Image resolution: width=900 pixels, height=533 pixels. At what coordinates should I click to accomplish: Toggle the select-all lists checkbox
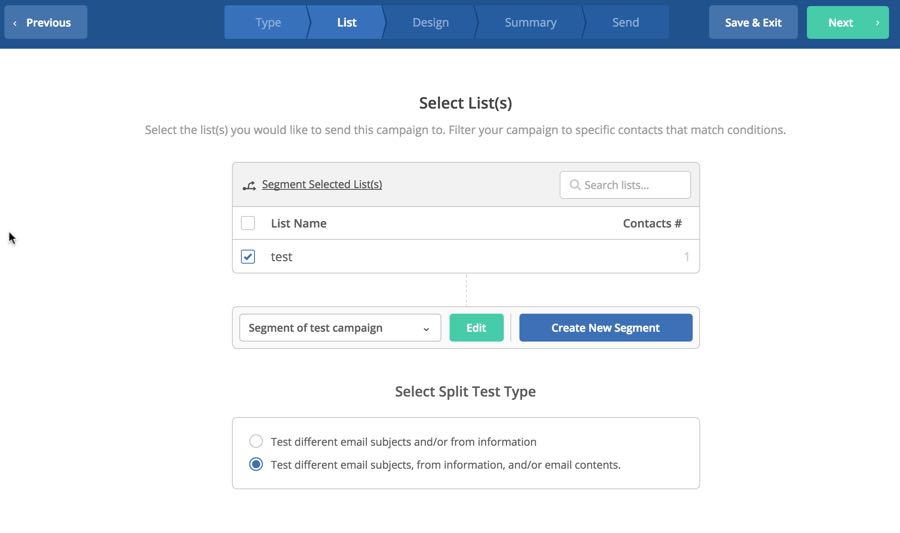[248, 223]
